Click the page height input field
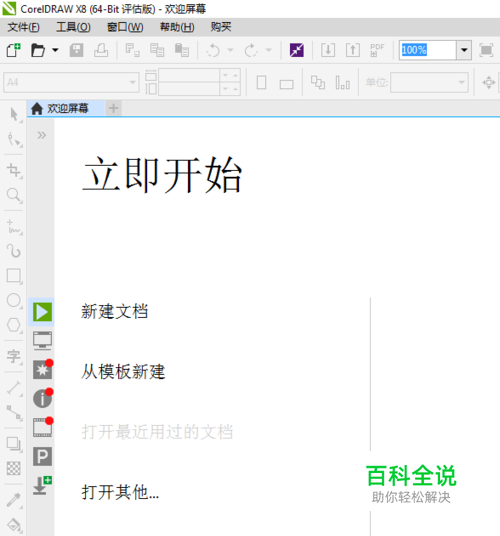The height and width of the screenshot is (536, 500). point(189,89)
